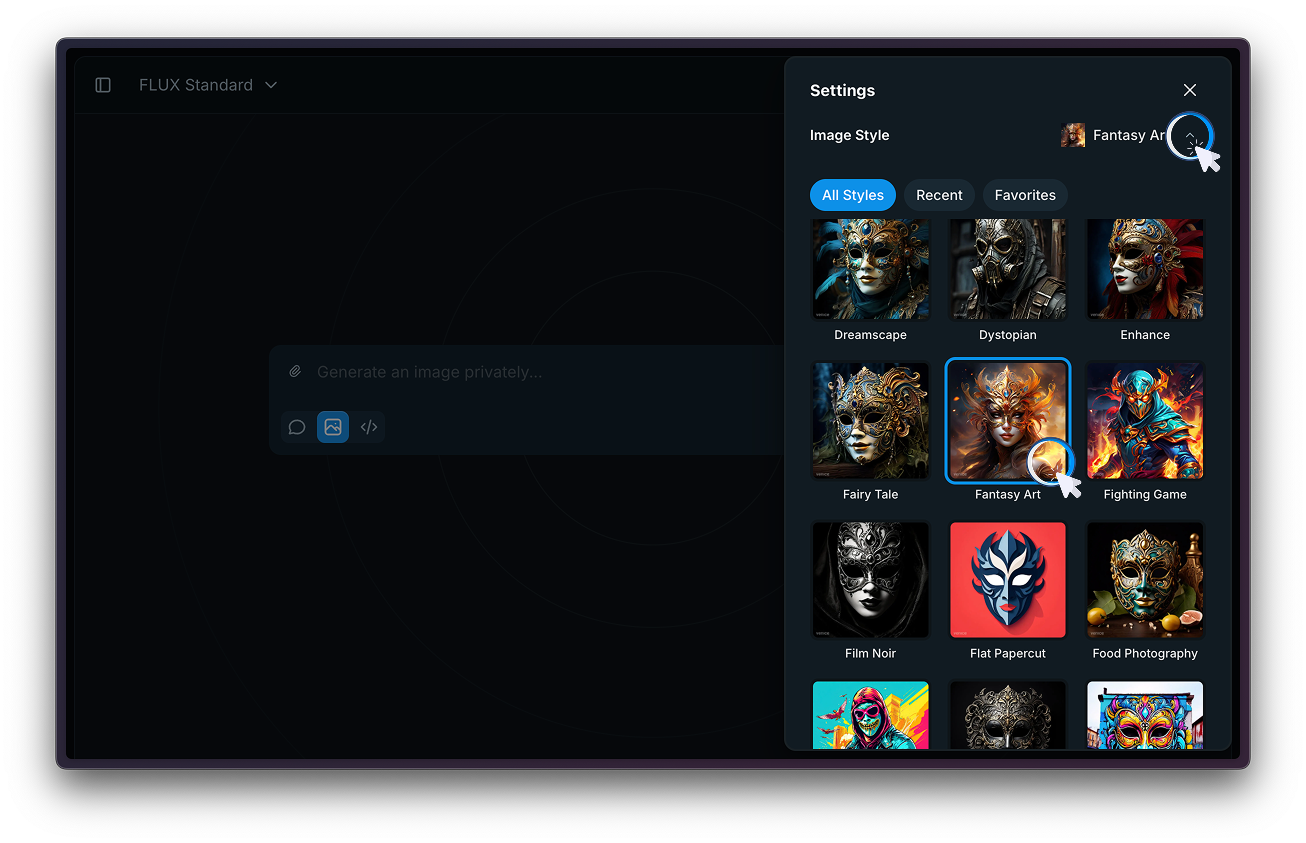Click the "Film Noir" label text
Image resolution: width=1306 pixels, height=843 pixels.
coord(871,653)
